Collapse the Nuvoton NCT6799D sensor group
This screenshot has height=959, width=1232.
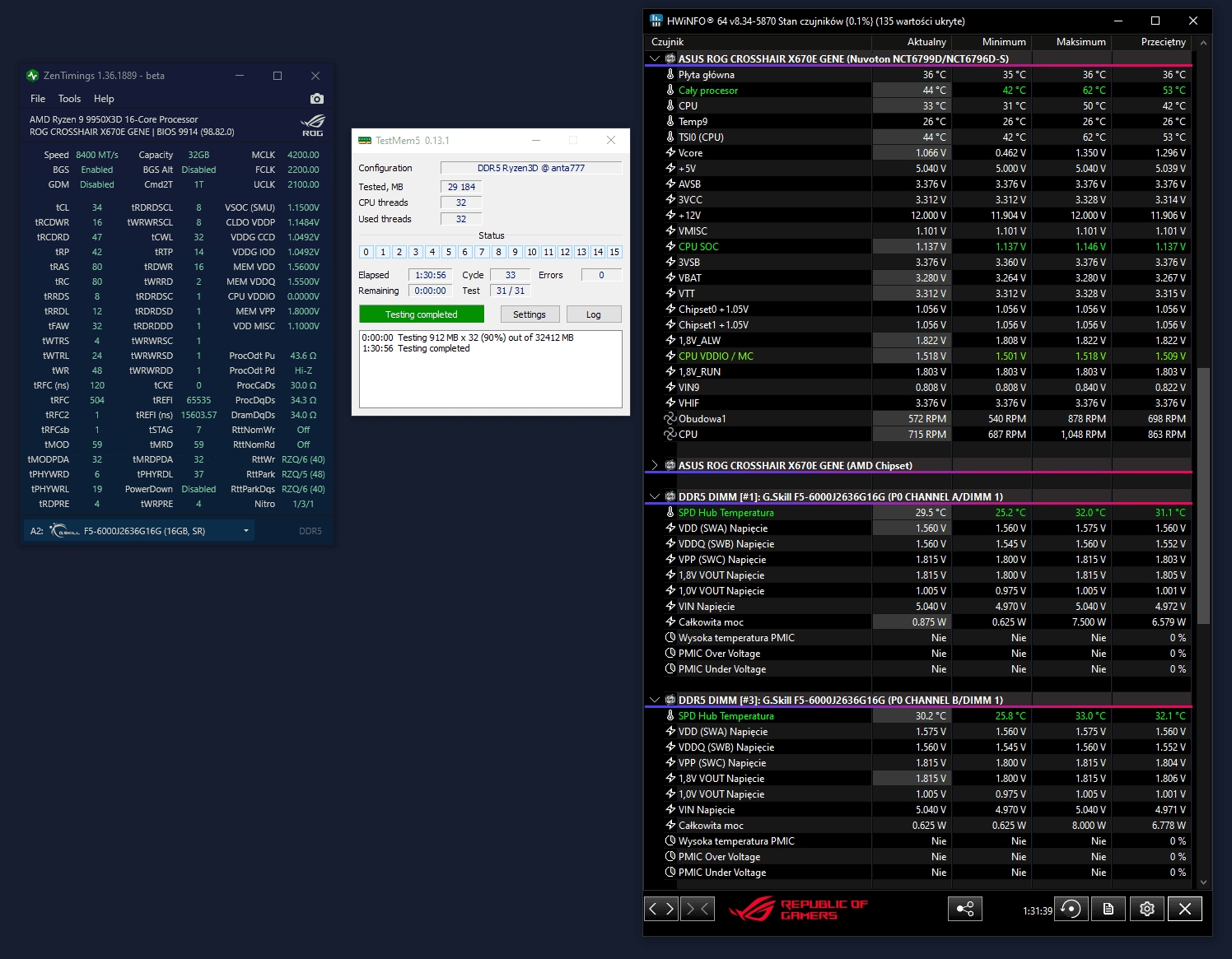point(655,58)
